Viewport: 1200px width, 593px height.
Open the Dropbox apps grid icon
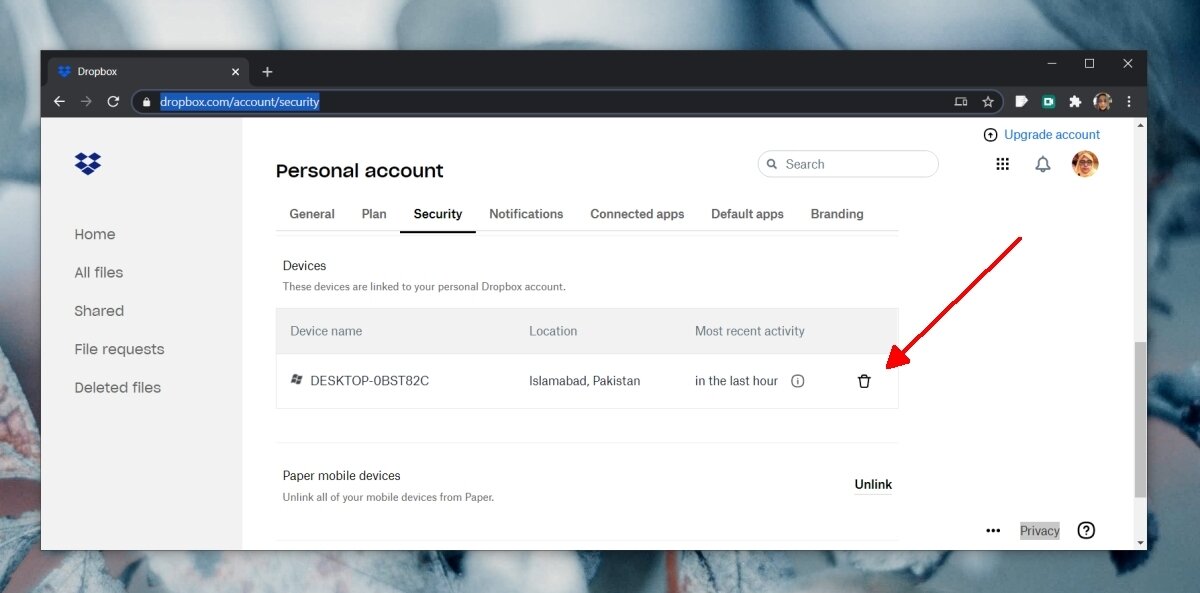1002,163
